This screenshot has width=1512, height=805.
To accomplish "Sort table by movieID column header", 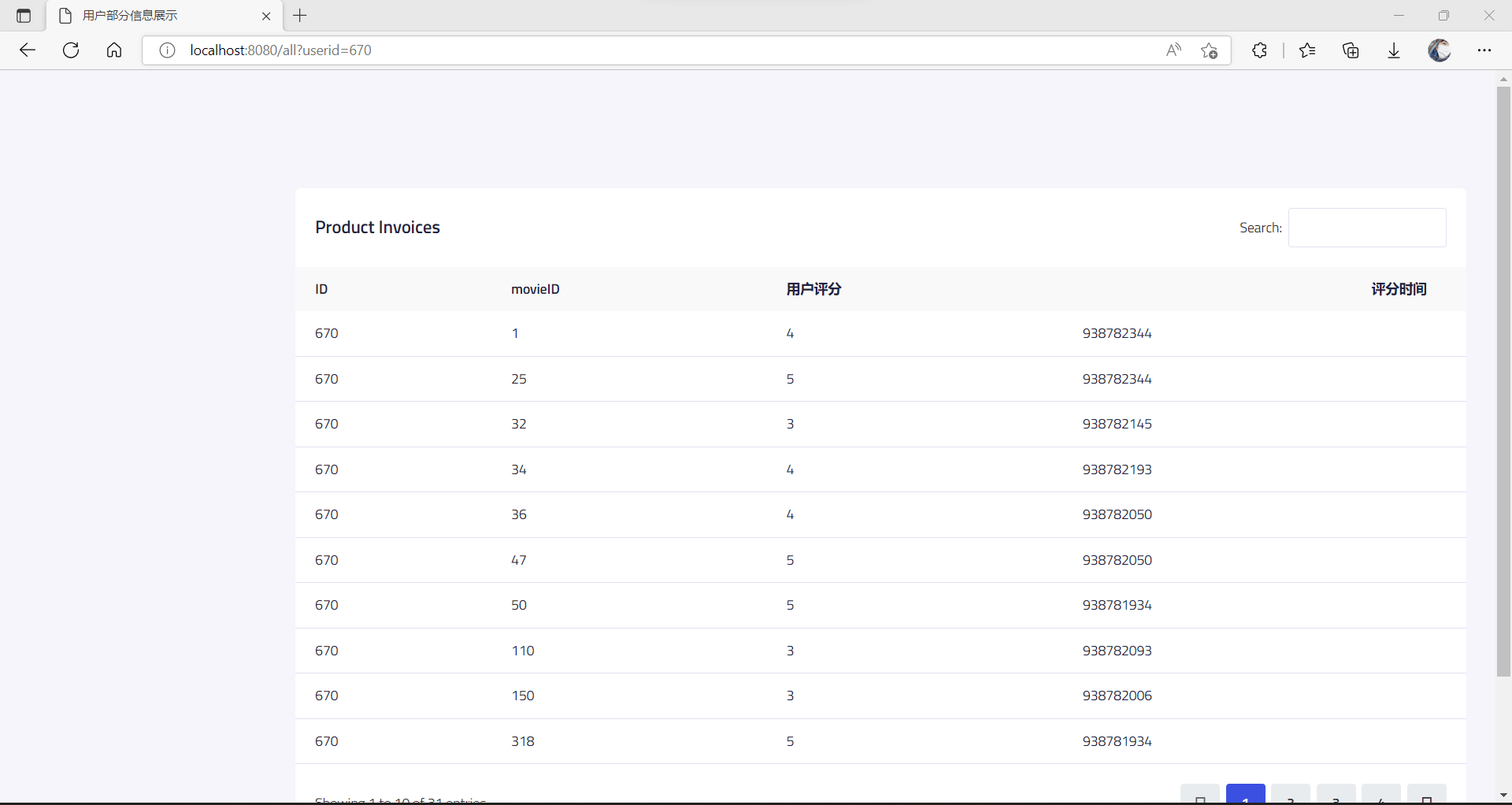I will coord(535,289).
